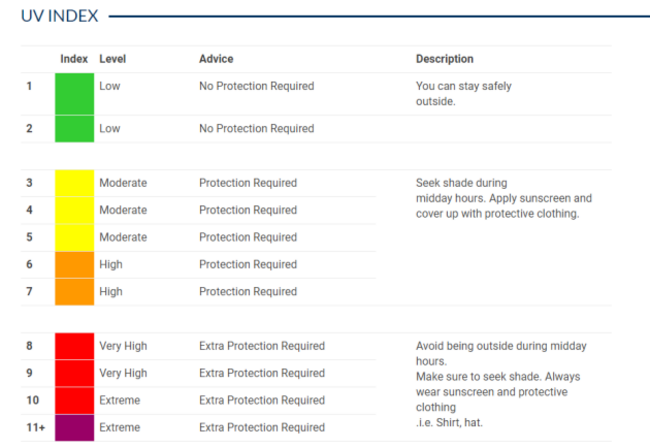Click the orange swatch for index 6

(75, 265)
